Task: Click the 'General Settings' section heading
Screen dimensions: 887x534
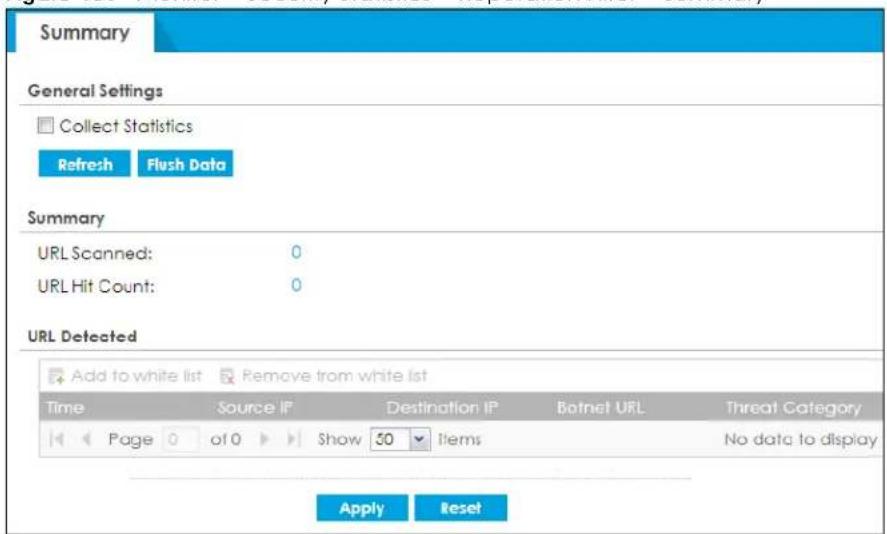Action: (95, 91)
